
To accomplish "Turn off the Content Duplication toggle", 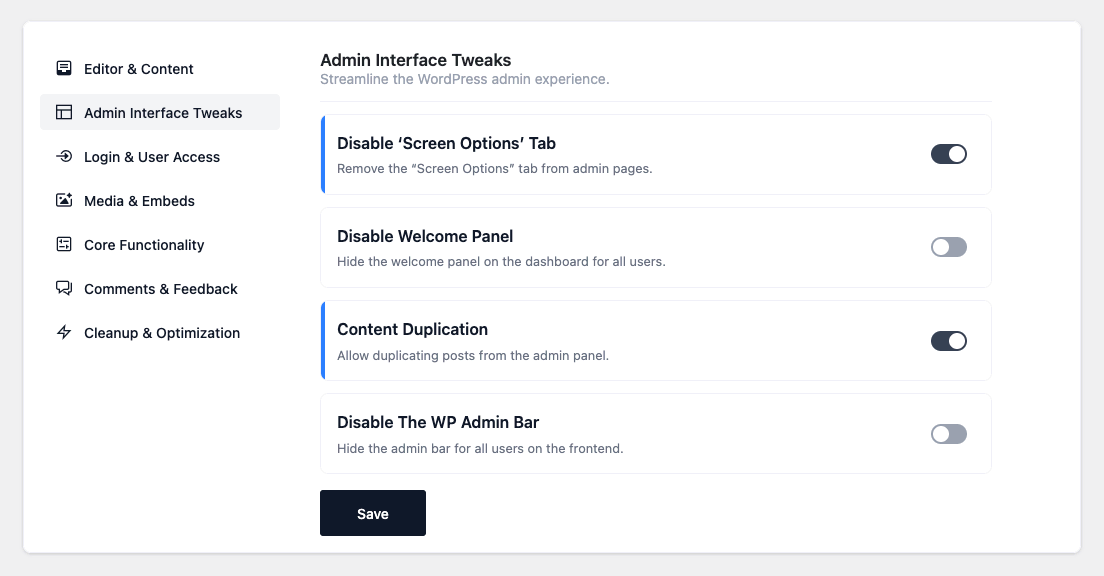I will 948,341.
